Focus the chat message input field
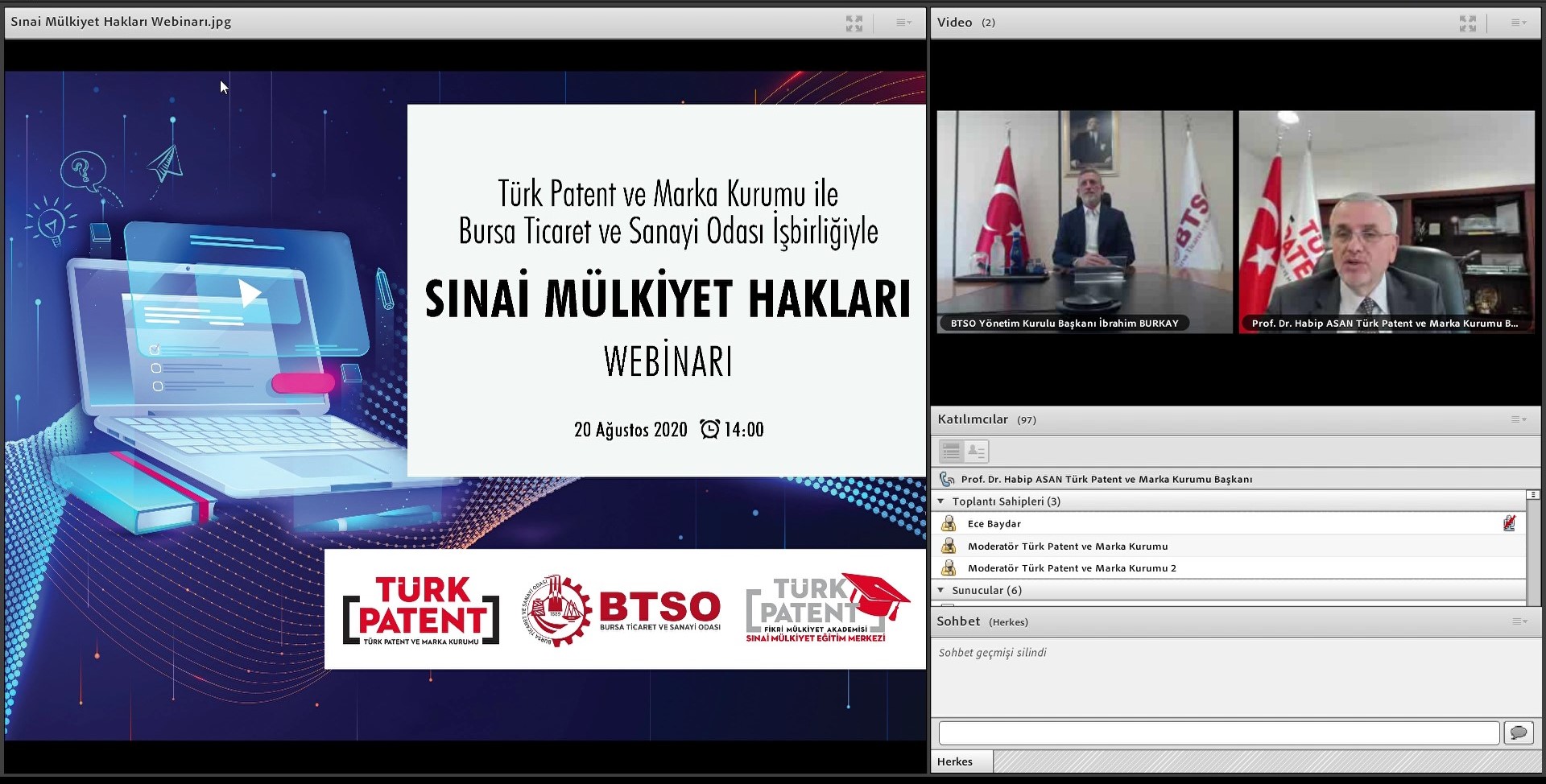The image size is (1546, 784). [x=1219, y=732]
